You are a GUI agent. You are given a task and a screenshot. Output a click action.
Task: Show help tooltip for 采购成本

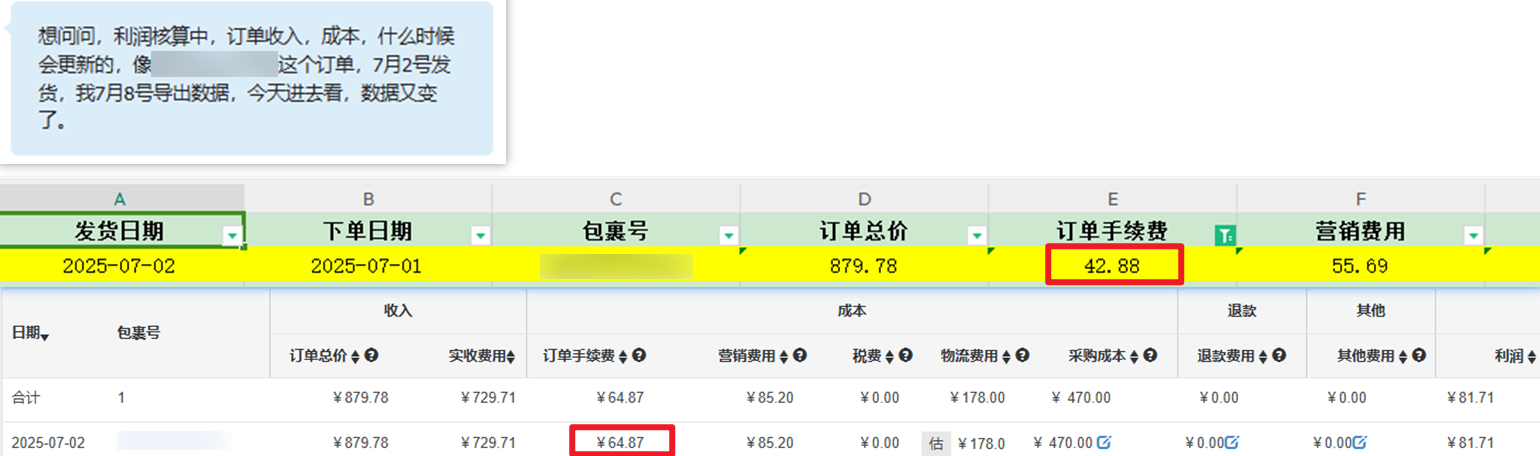click(1151, 355)
